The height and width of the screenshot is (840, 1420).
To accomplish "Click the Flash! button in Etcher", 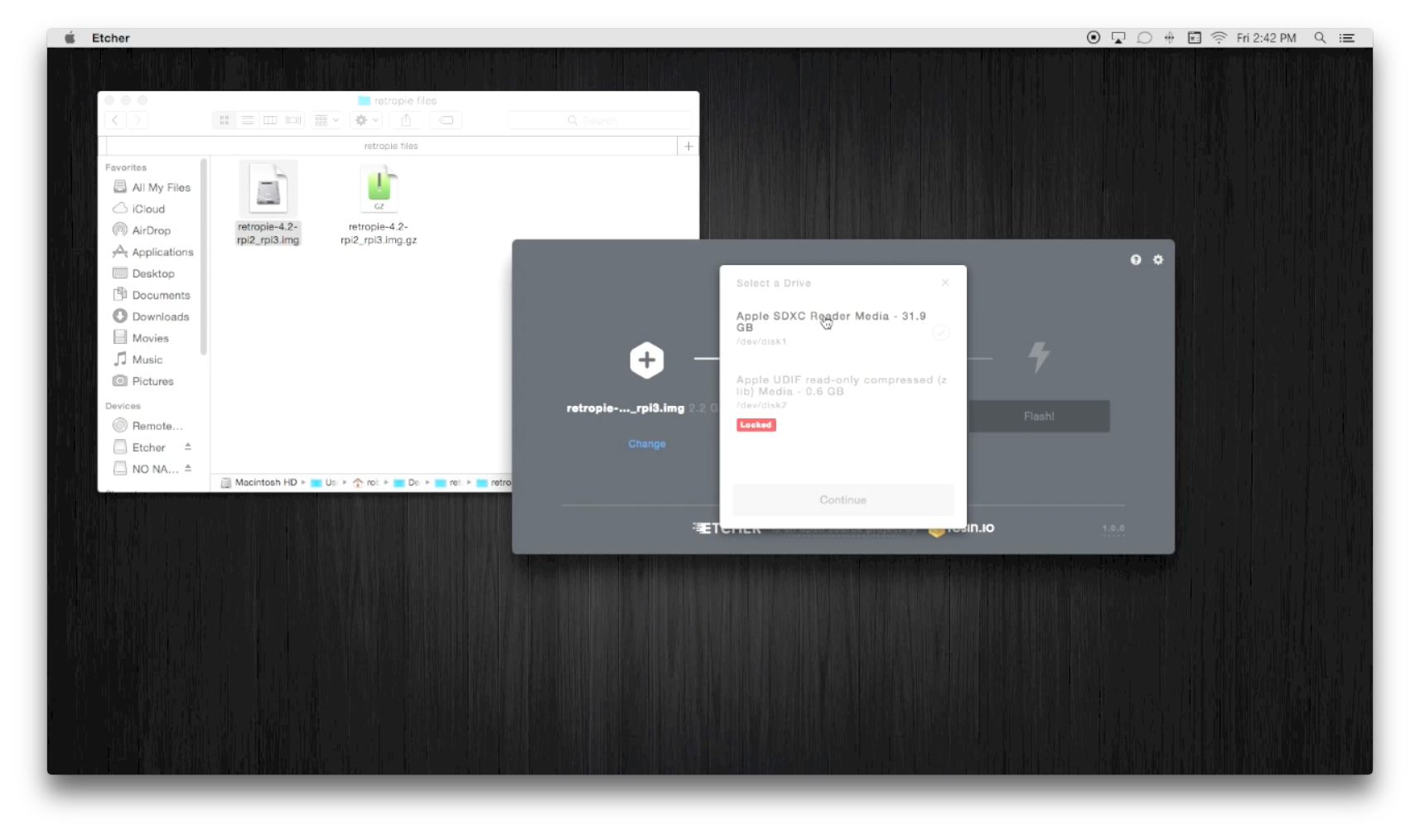I will click(x=1039, y=416).
